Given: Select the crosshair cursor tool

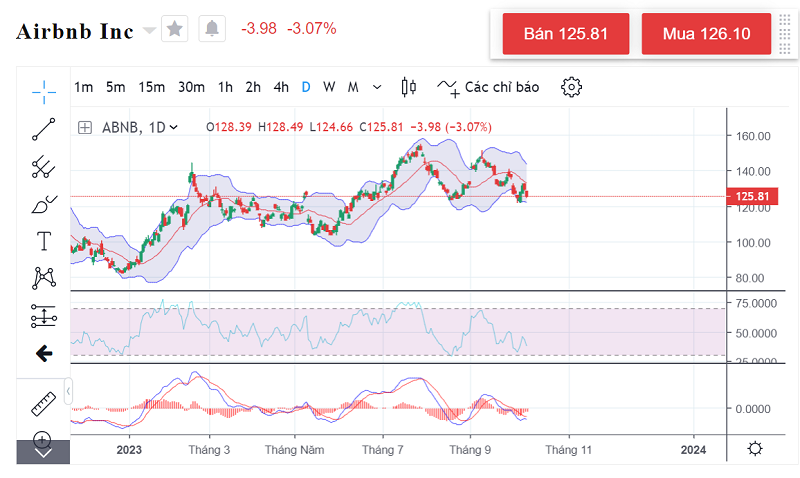Looking at the screenshot, I should click(x=43, y=93).
